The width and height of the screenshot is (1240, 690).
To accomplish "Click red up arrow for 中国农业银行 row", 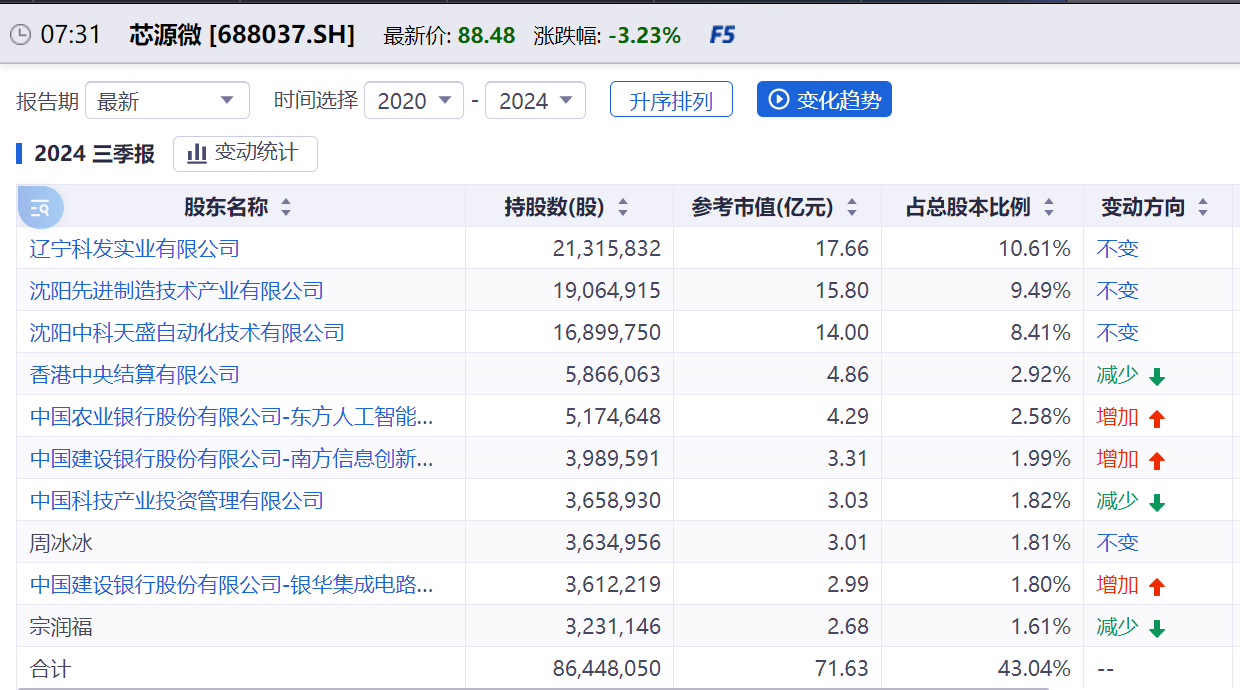I will (1157, 419).
